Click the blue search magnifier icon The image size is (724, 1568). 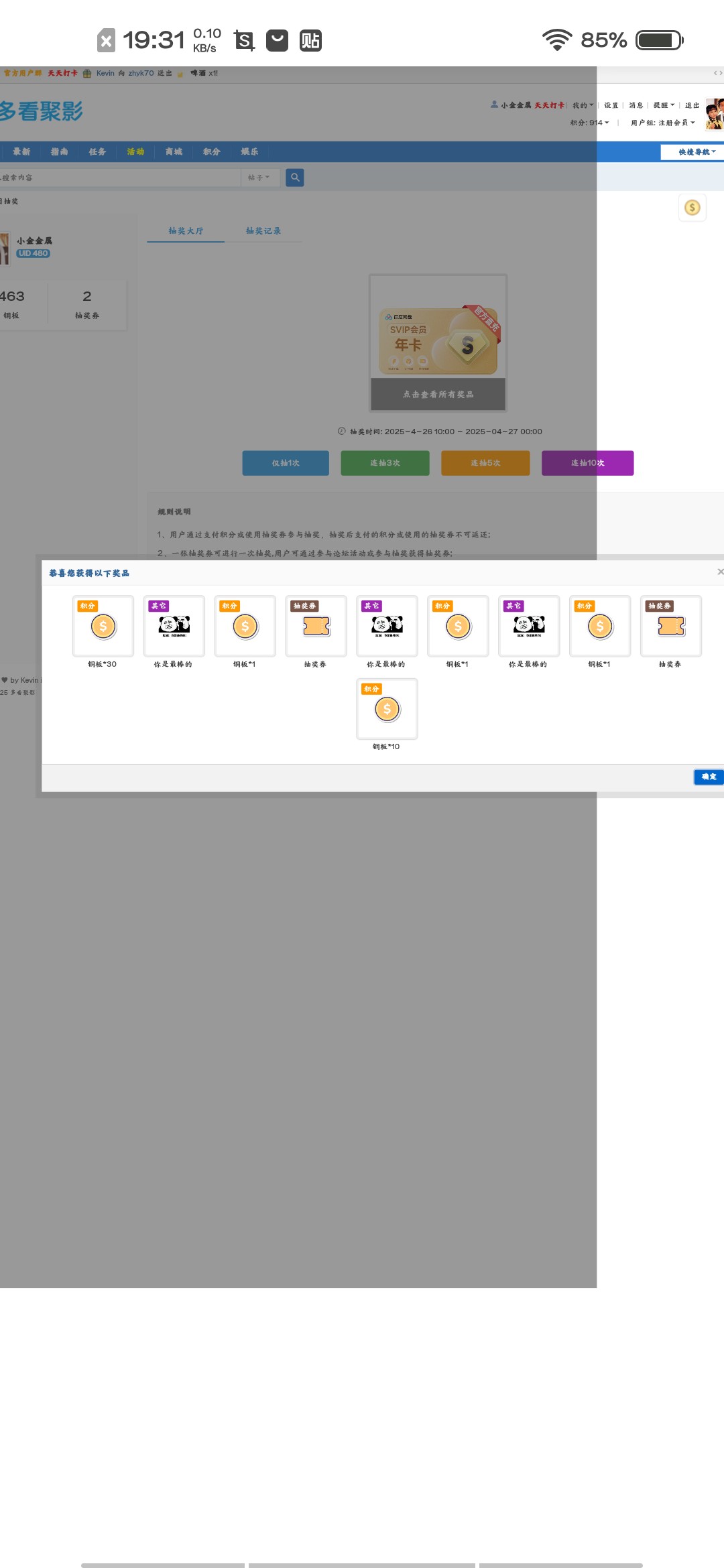click(294, 178)
